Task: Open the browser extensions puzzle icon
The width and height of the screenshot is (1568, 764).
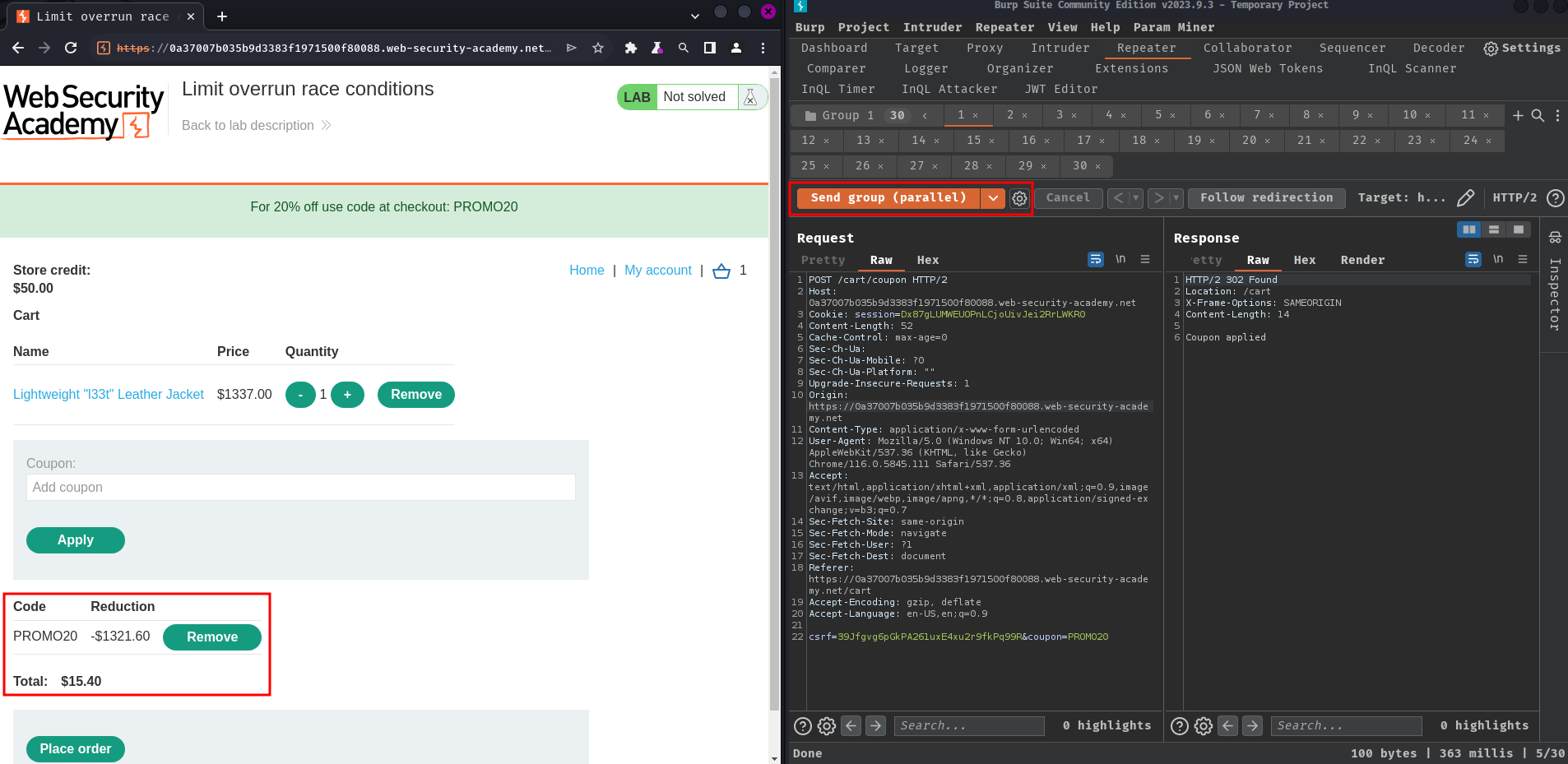Action: click(631, 48)
